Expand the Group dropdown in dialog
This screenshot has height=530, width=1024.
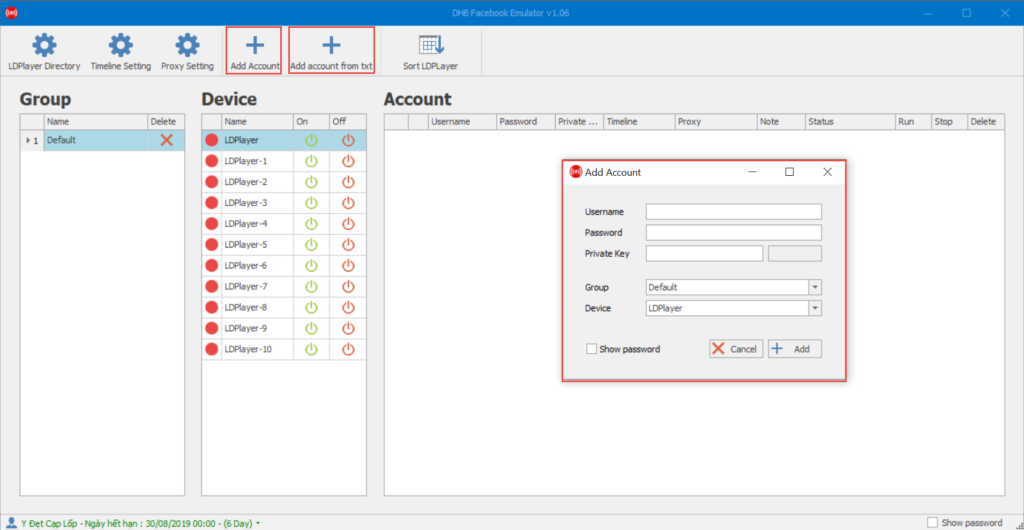(x=815, y=287)
